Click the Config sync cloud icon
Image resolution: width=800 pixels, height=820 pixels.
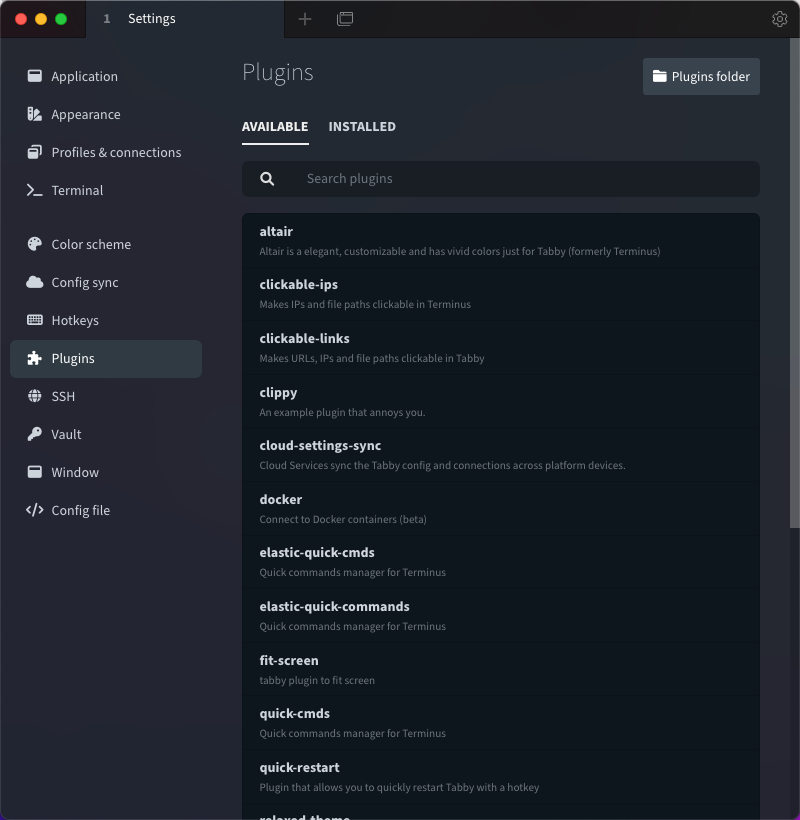(34, 282)
